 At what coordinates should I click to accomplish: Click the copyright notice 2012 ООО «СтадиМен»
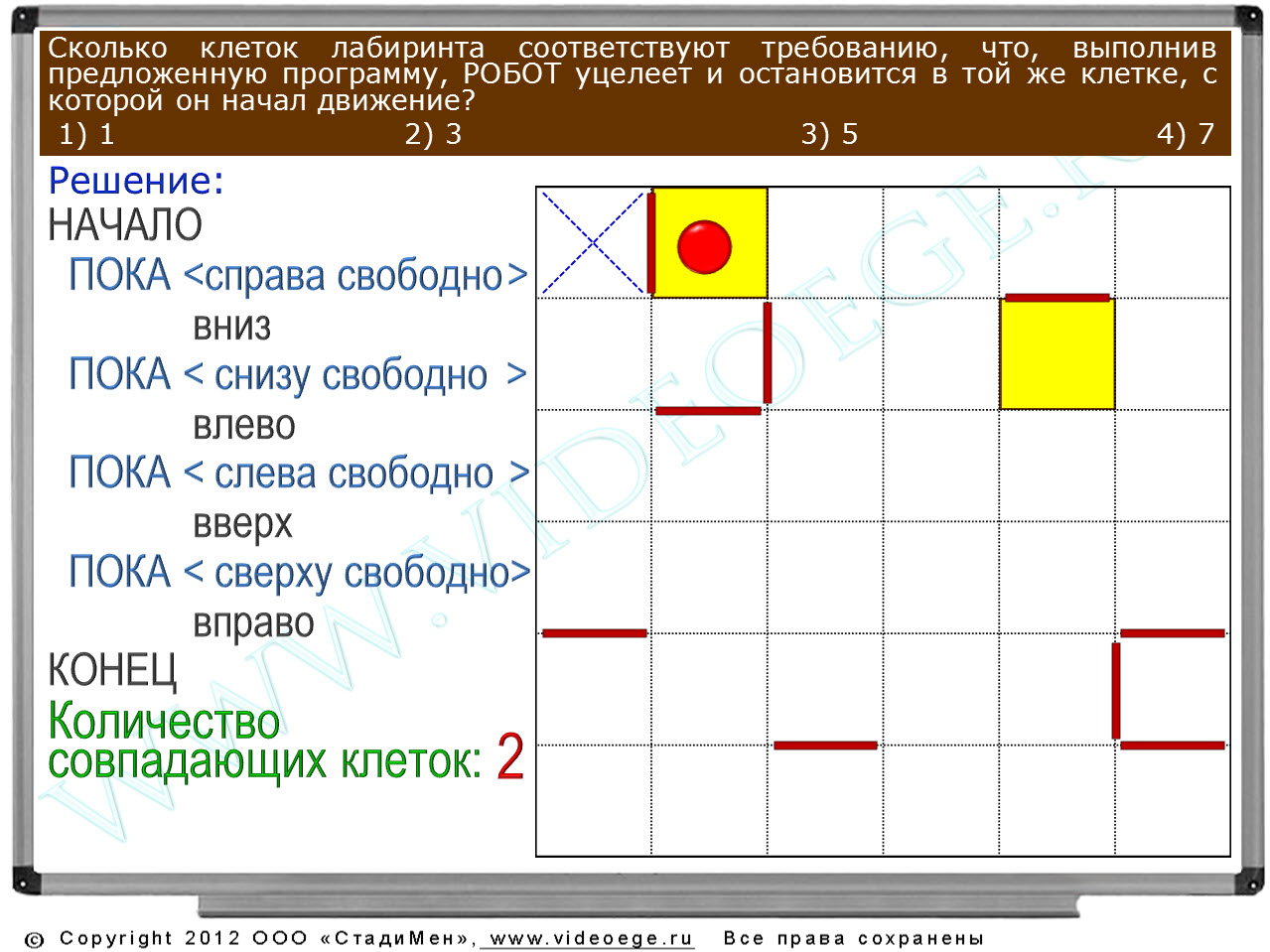click(x=251, y=938)
